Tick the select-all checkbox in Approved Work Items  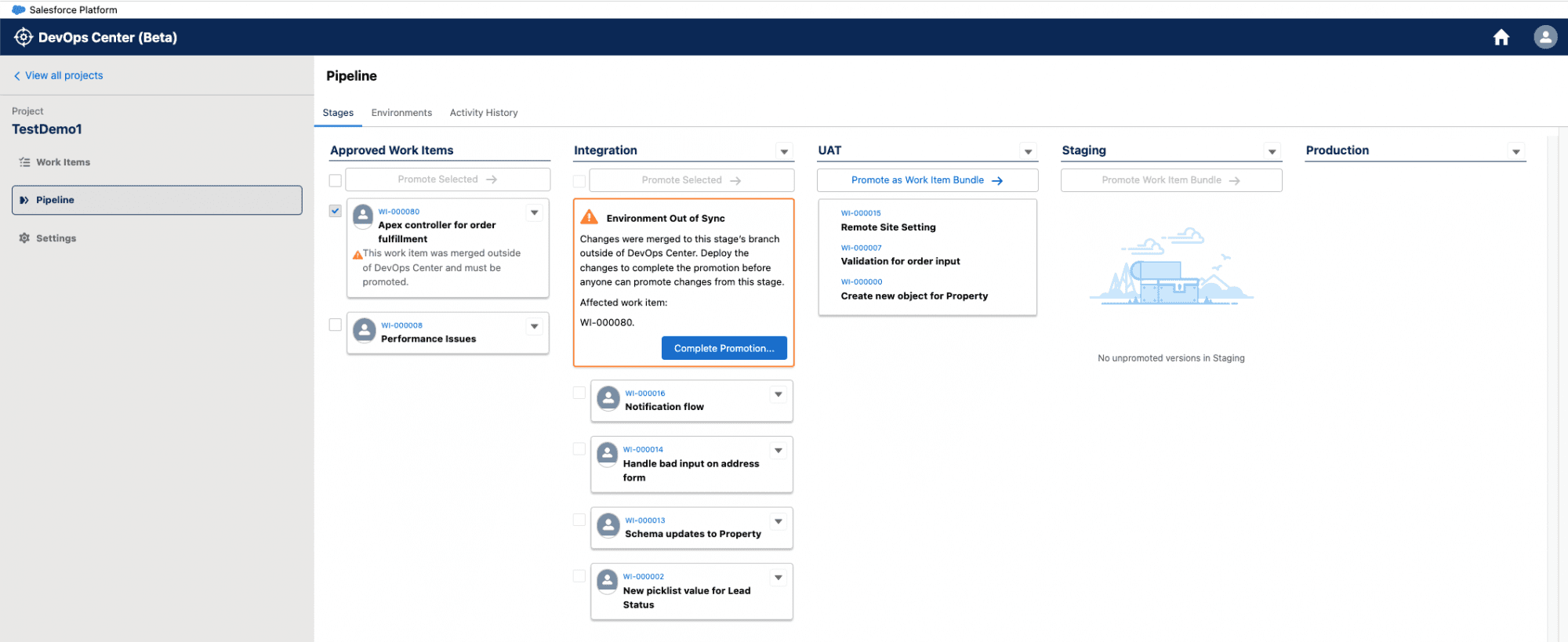point(336,180)
